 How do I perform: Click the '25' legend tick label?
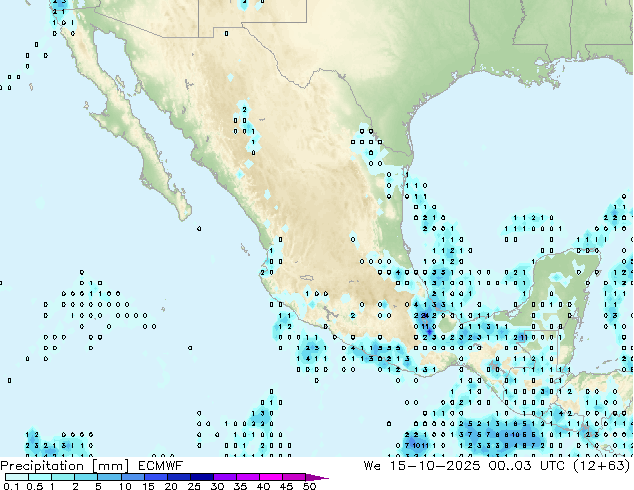(194, 486)
